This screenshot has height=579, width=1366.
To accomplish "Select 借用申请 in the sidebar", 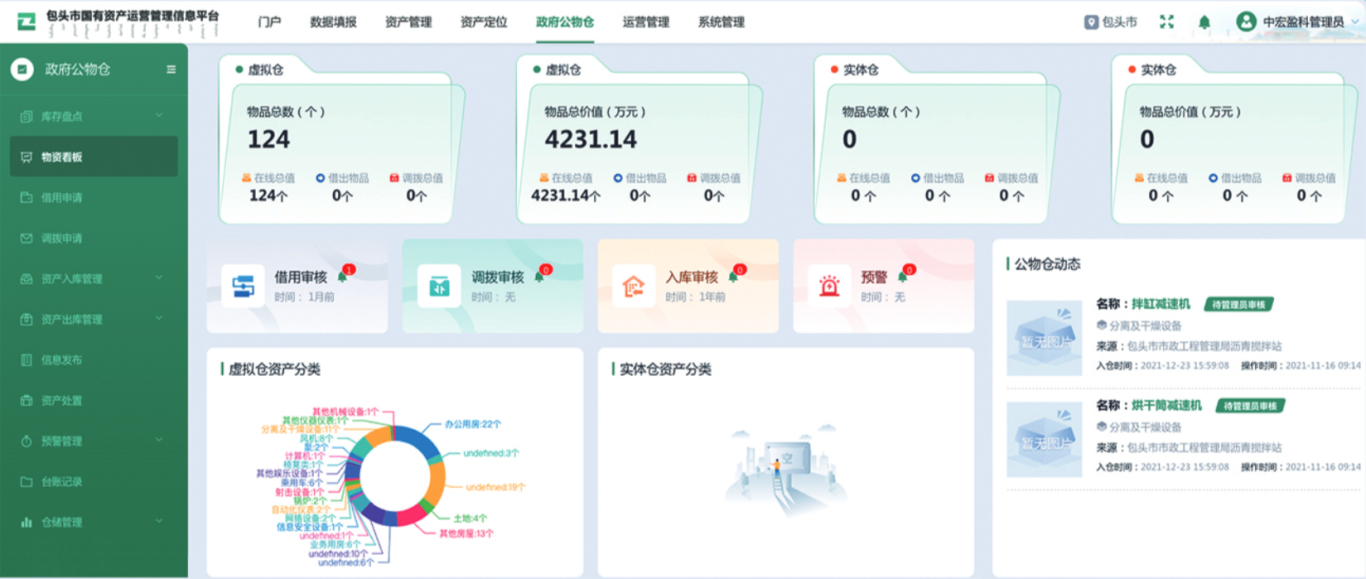I will (62, 198).
